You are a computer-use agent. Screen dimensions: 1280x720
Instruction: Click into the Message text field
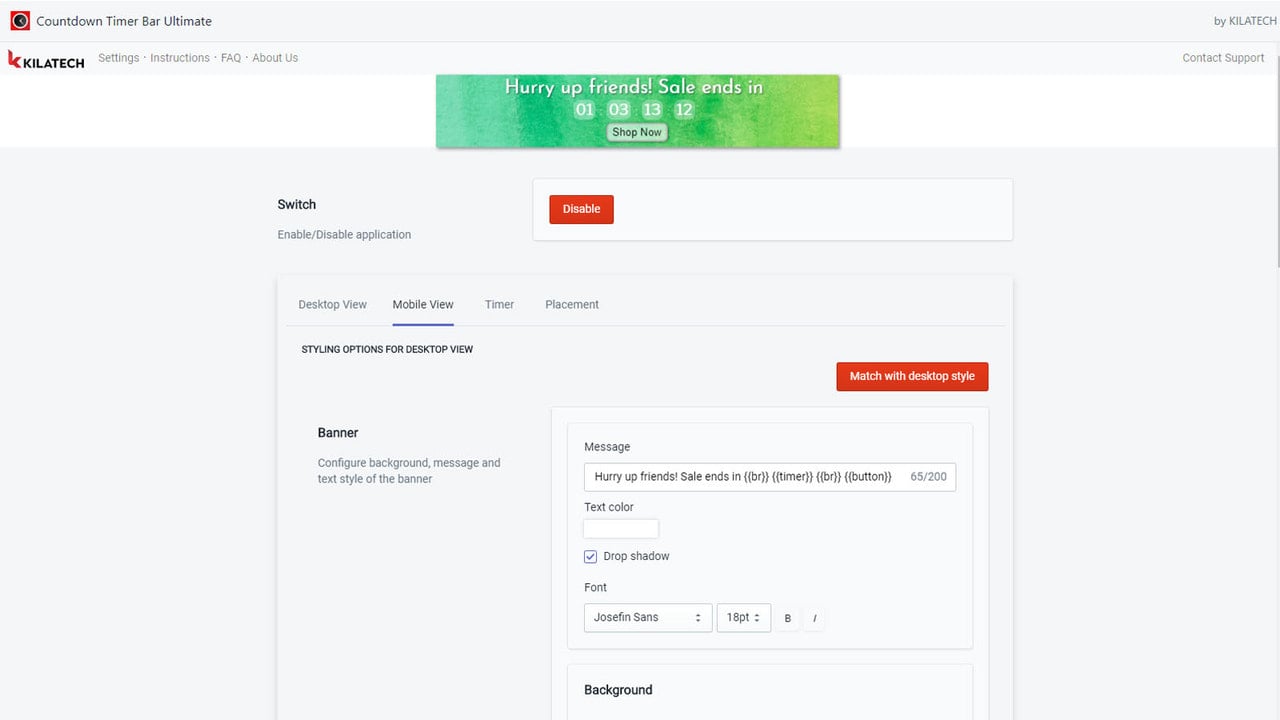(x=770, y=477)
